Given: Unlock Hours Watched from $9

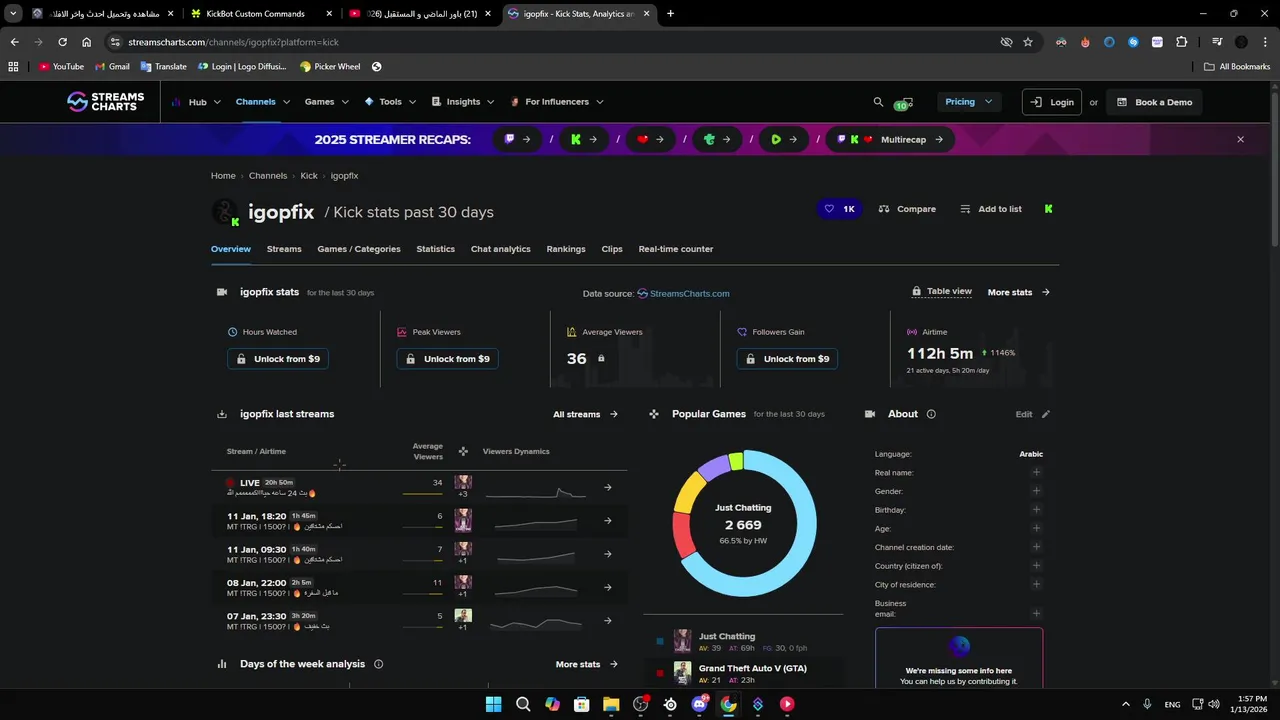Looking at the screenshot, I should pyautogui.click(x=278, y=359).
